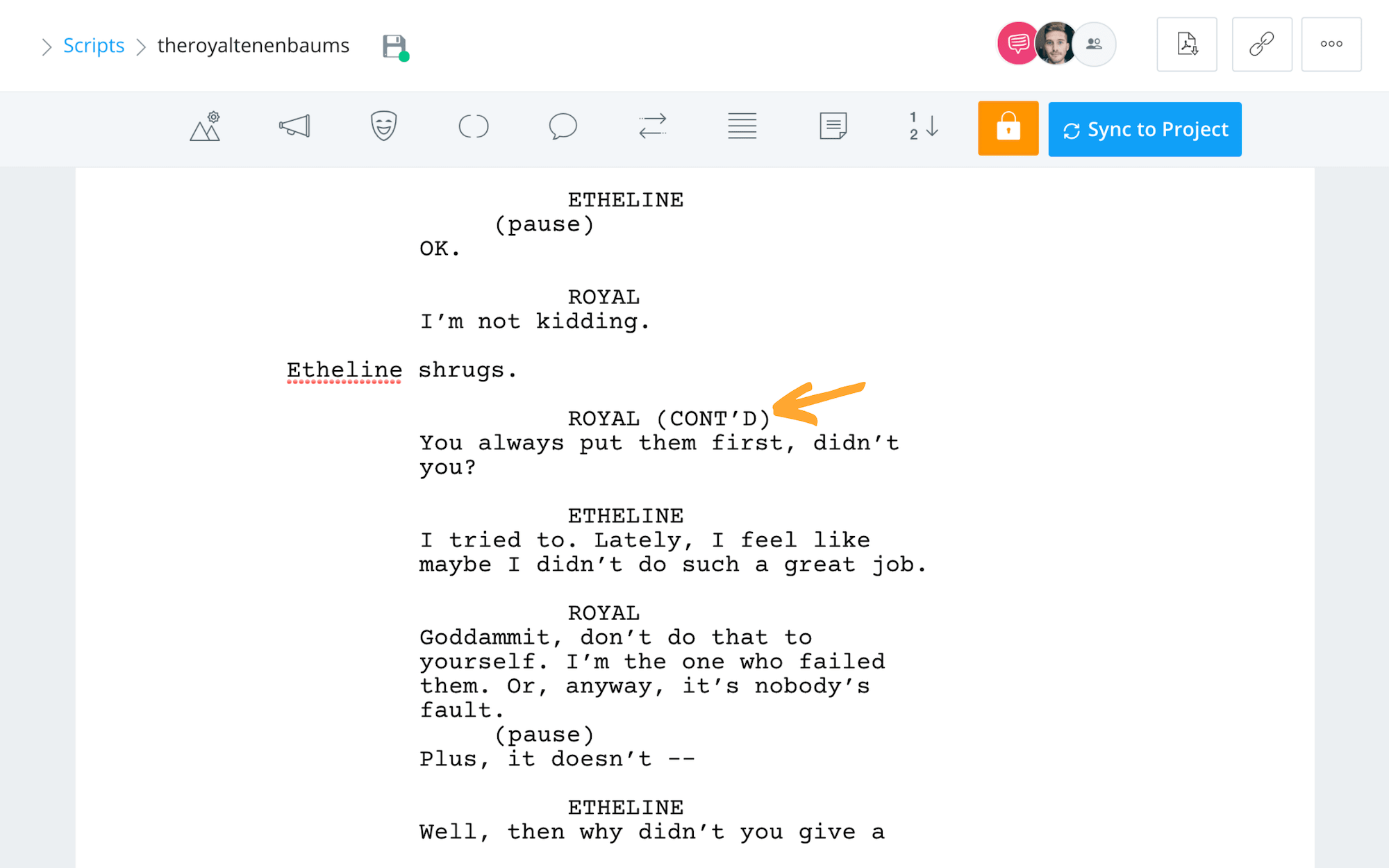Click the text formatting/paragraph icon
The width and height of the screenshot is (1389, 868).
(743, 128)
